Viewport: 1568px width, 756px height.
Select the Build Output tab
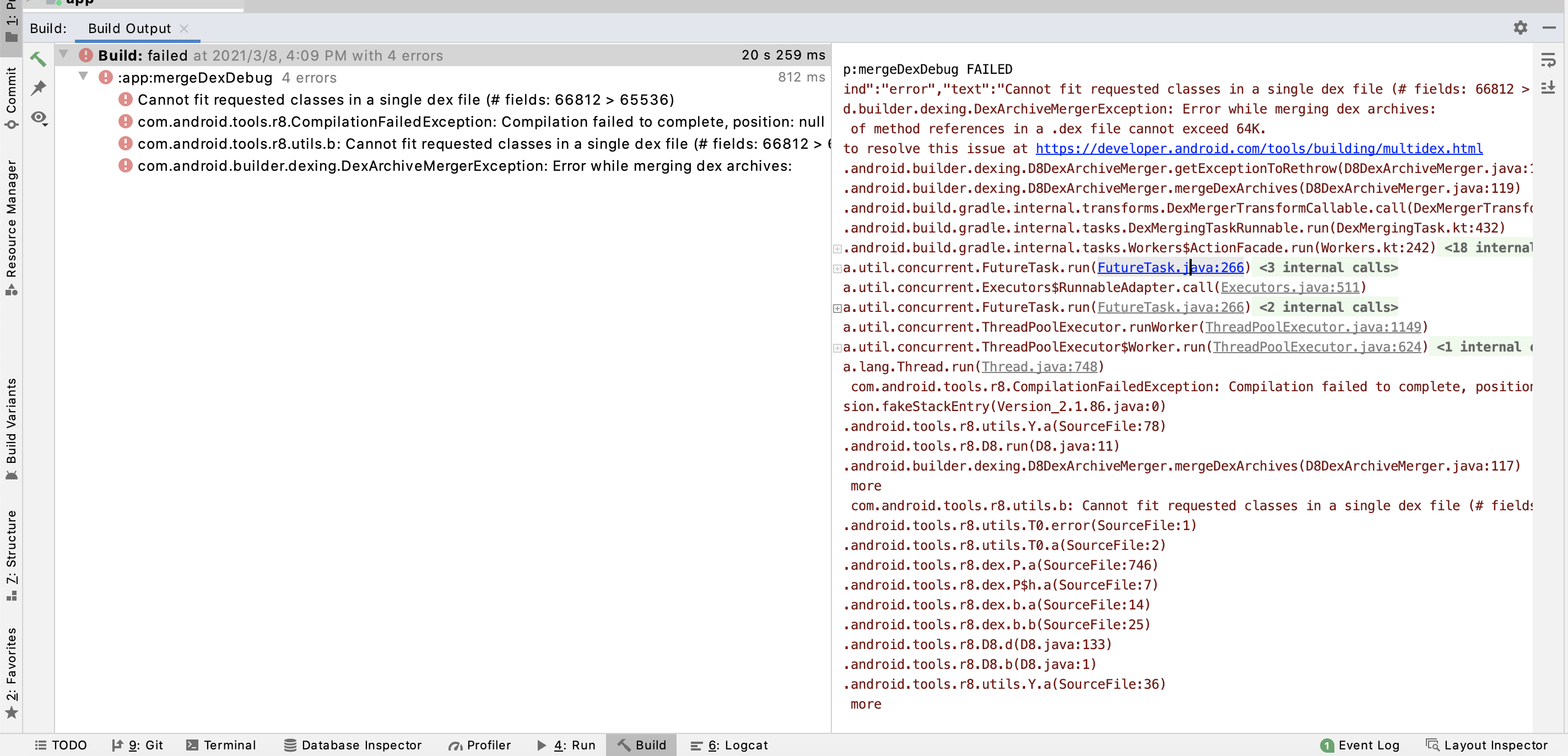[x=129, y=29]
